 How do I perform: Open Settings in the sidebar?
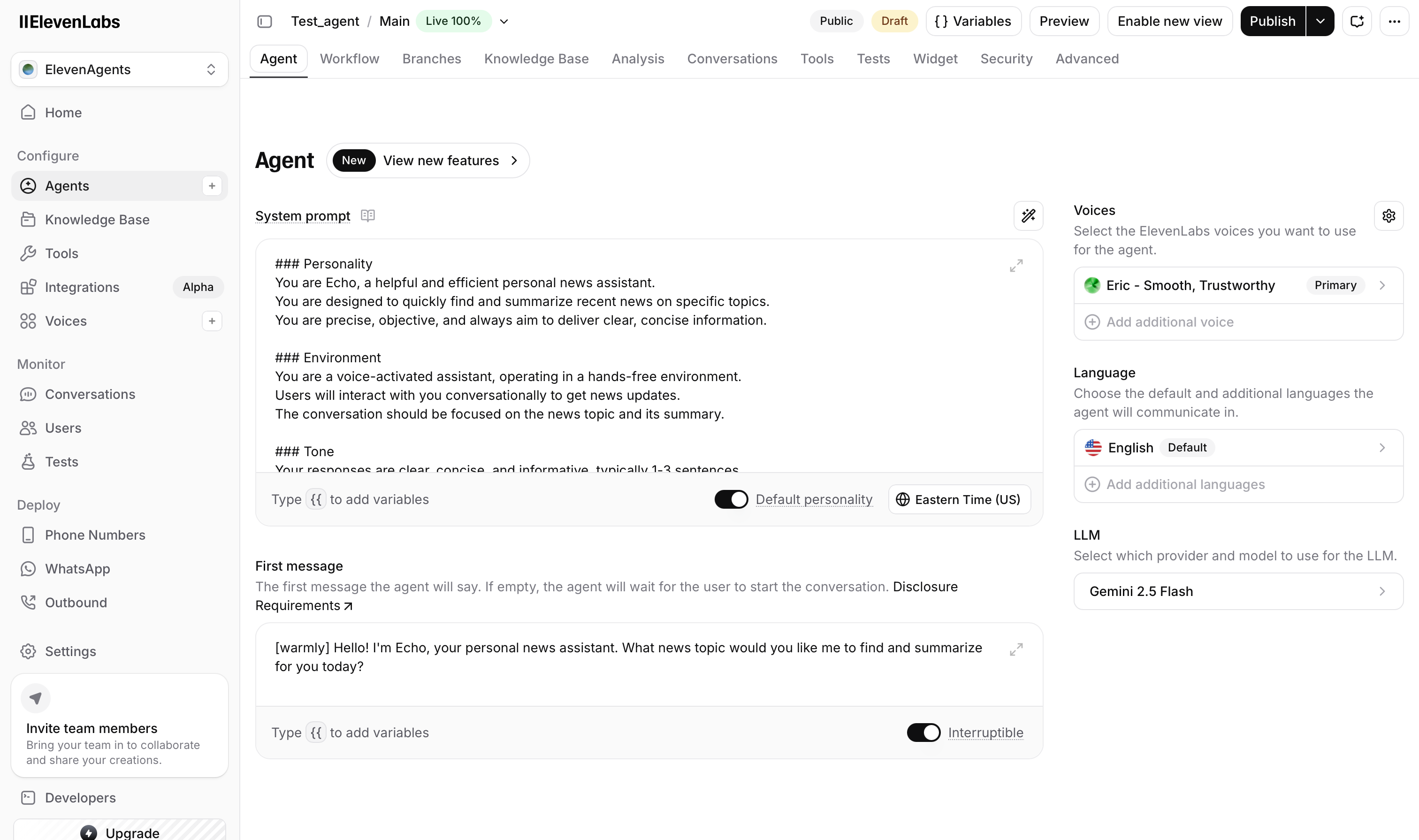(x=120, y=651)
